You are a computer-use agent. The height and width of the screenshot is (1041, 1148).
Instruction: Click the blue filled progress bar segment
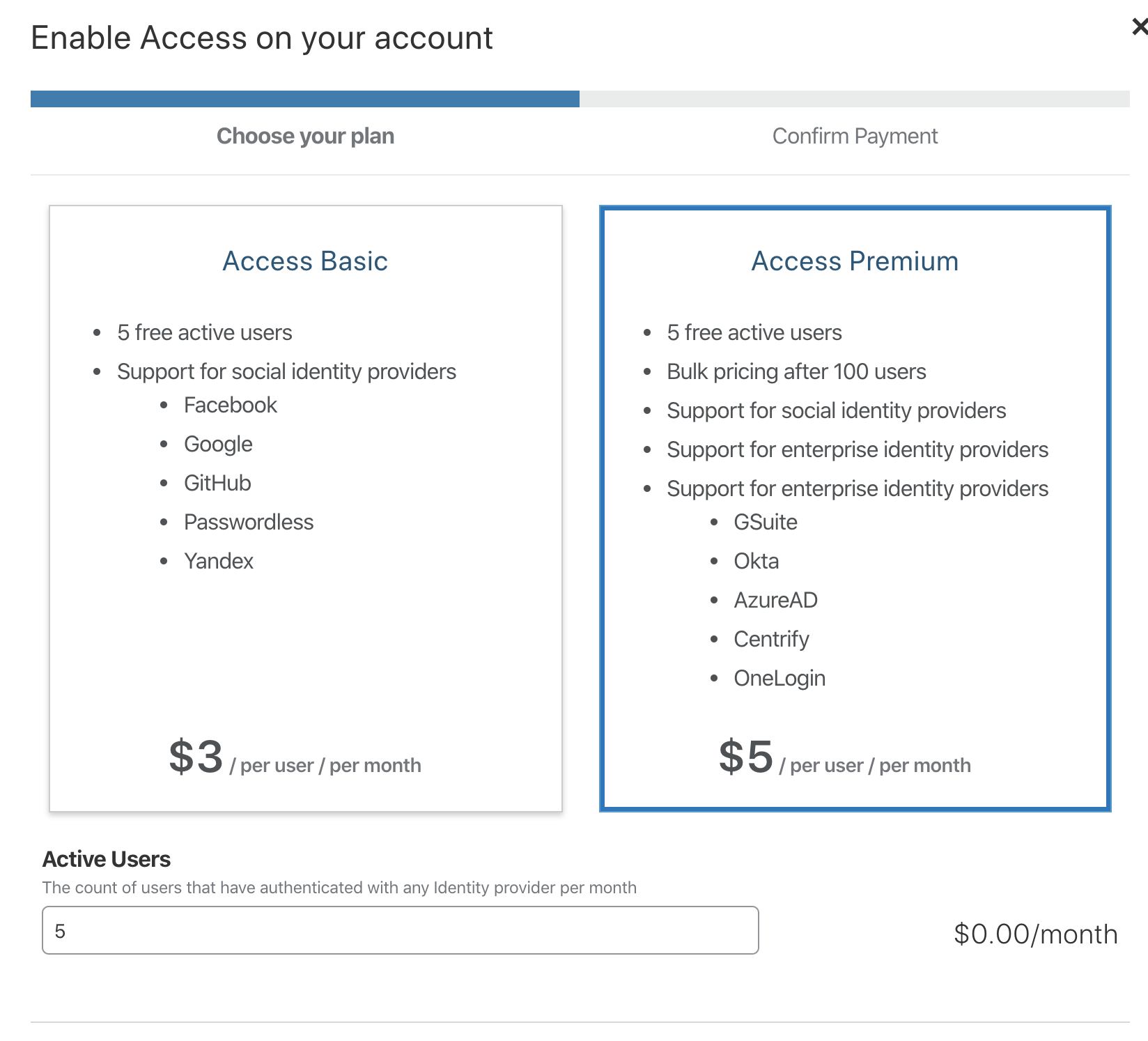[x=305, y=99]
